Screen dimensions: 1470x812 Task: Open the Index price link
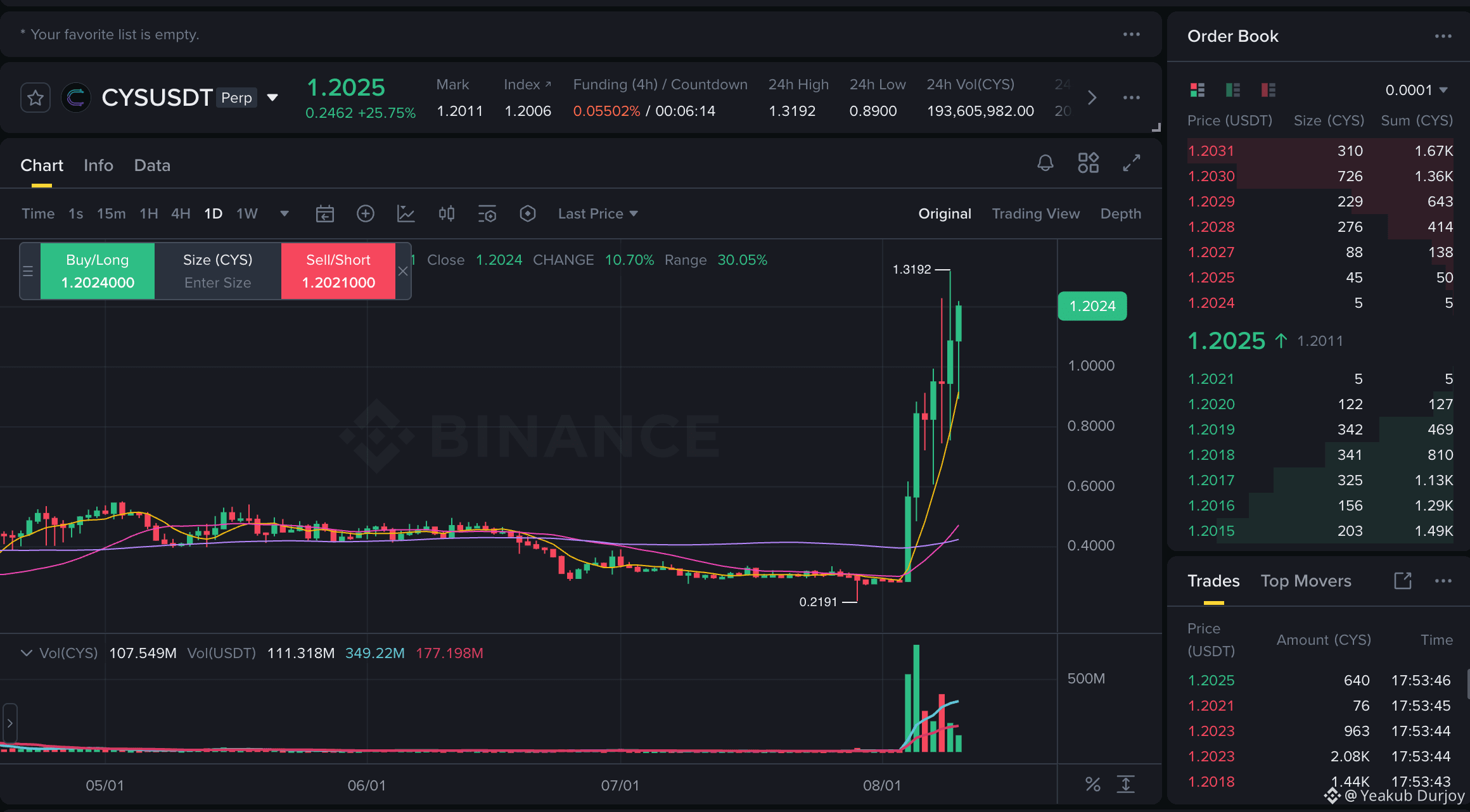pyautogui.click(x=528, y=84)
